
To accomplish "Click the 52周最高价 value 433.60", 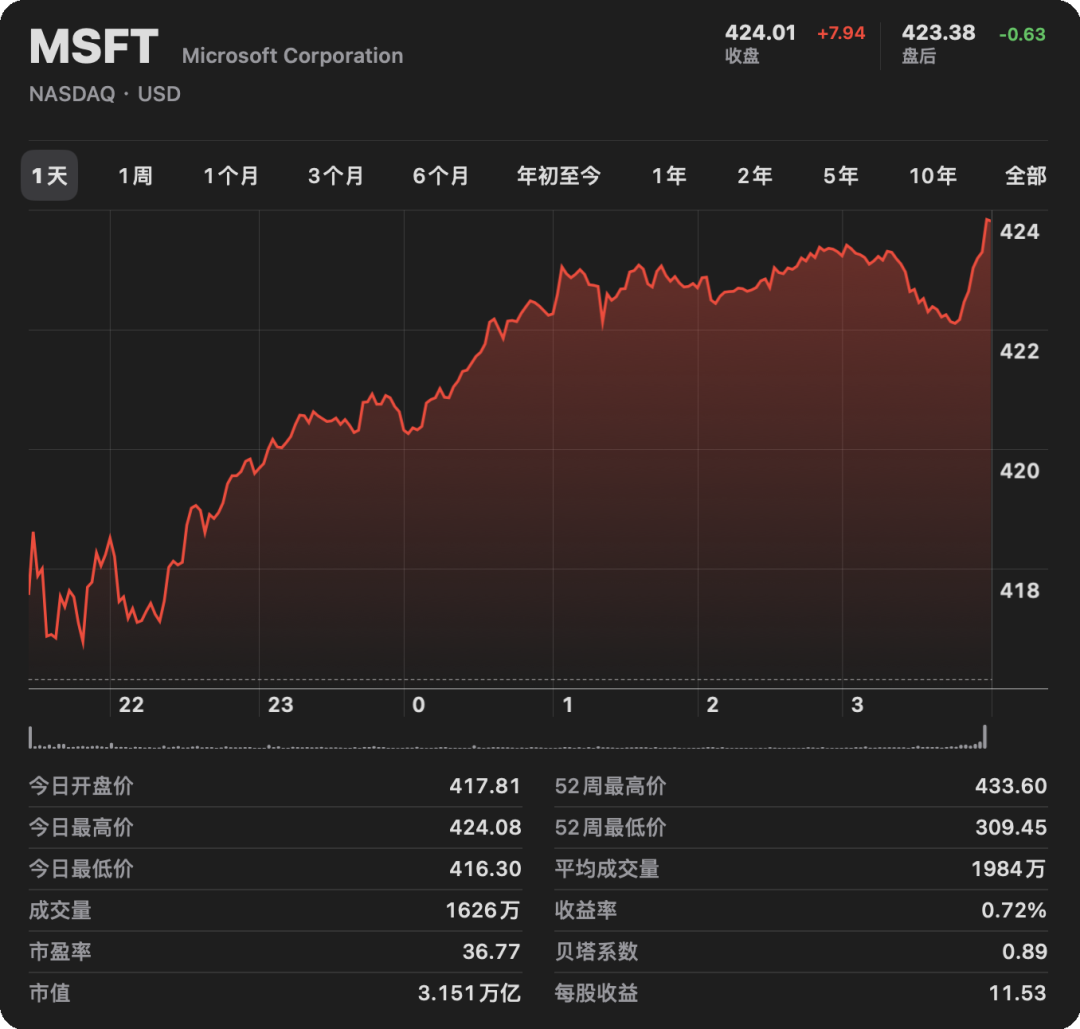I will (1010, 786).
